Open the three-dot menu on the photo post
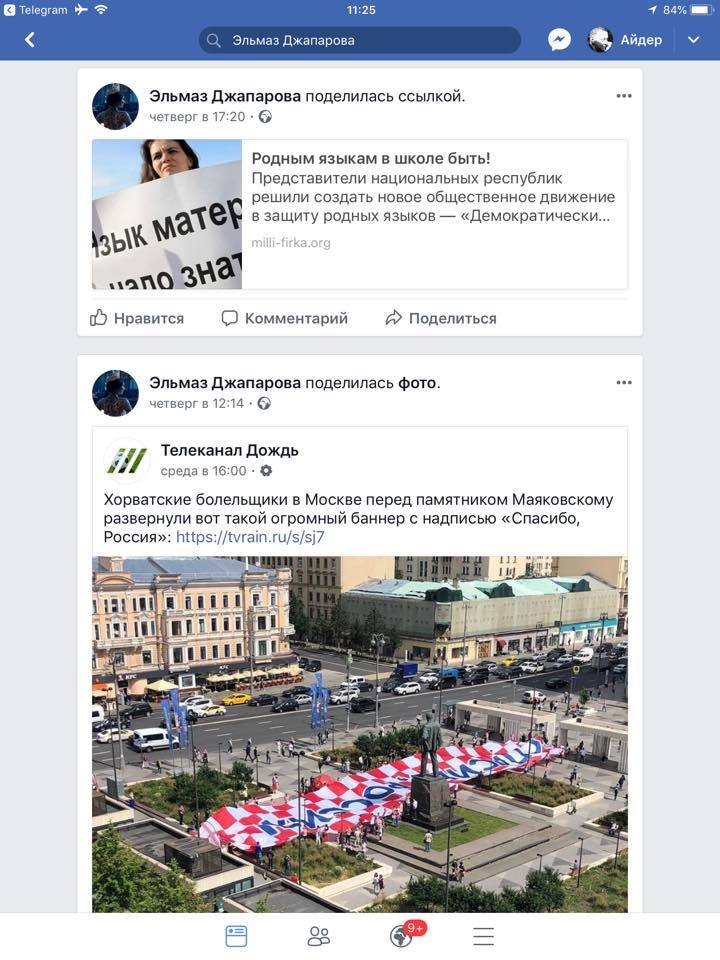The image size is (720, 960). point(624,383)
